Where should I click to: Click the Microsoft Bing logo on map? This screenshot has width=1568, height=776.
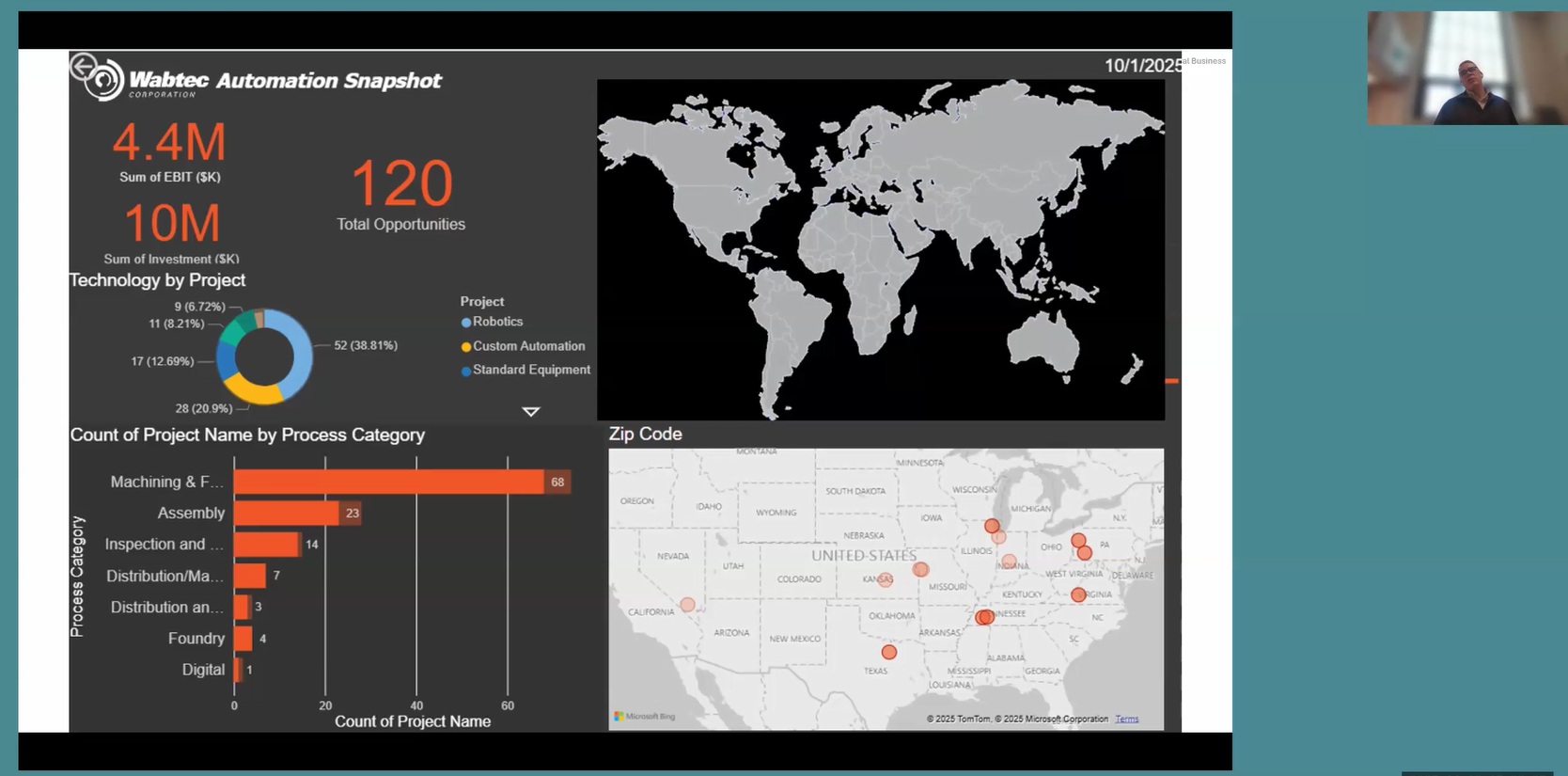pos(645,717)
